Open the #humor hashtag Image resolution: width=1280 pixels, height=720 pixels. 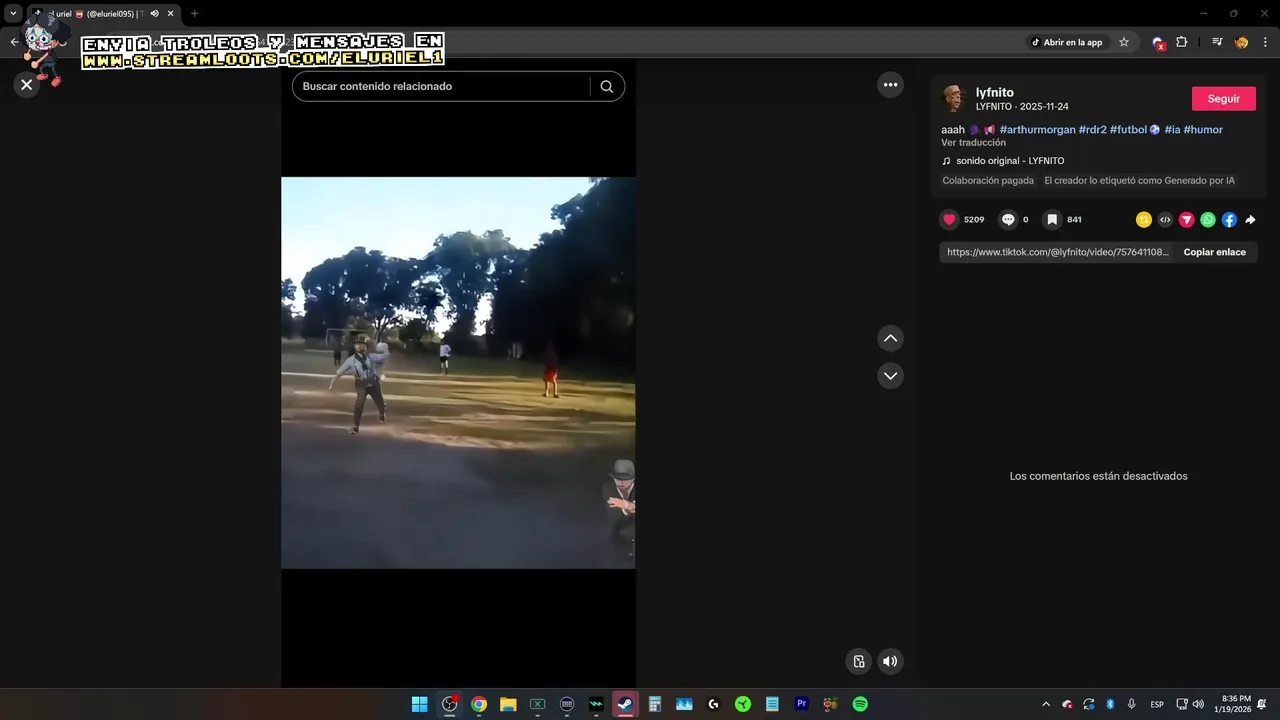click(x=1203, y=130)
